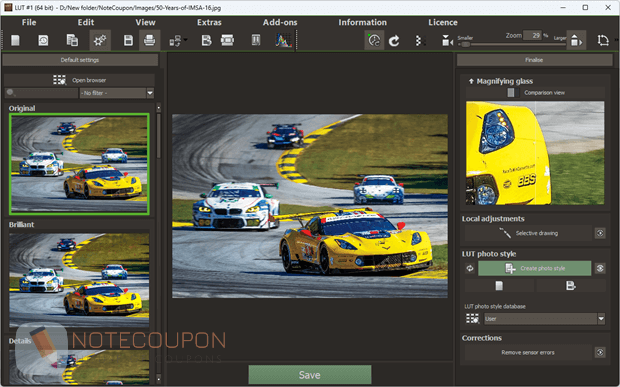Image resolution: width=620 pixels, height=387 pixels.
Task: Click the Open browser button
Action: coord(79,80)
